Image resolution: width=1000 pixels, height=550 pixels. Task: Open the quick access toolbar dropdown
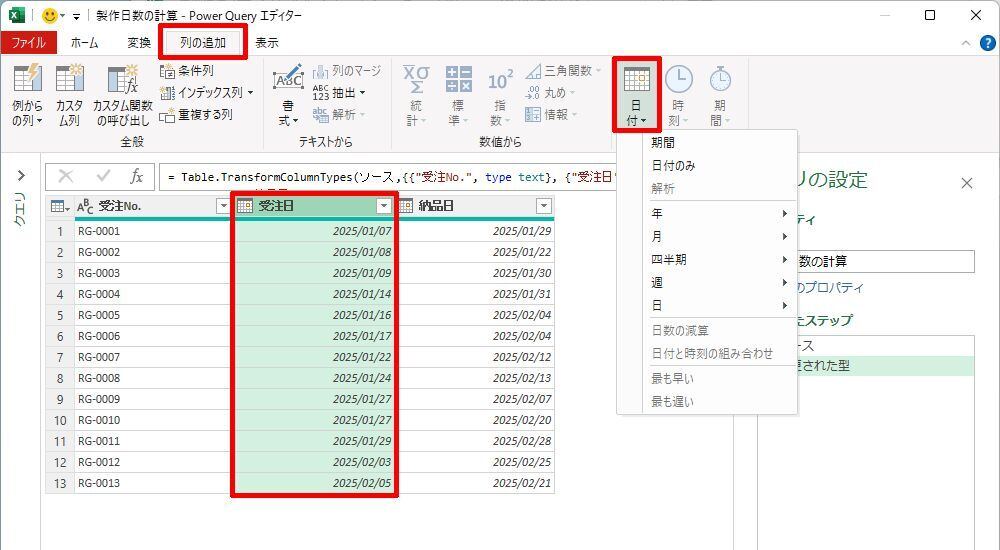pos(77,16)
